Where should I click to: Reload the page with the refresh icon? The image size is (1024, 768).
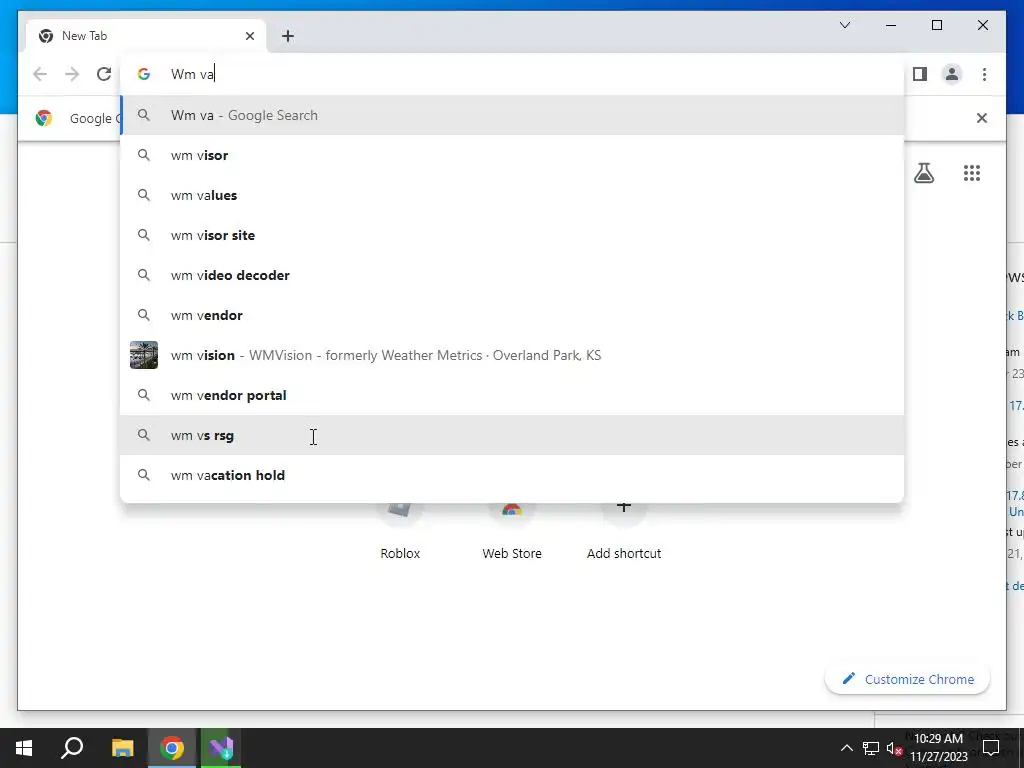click(x=104, y=74)
